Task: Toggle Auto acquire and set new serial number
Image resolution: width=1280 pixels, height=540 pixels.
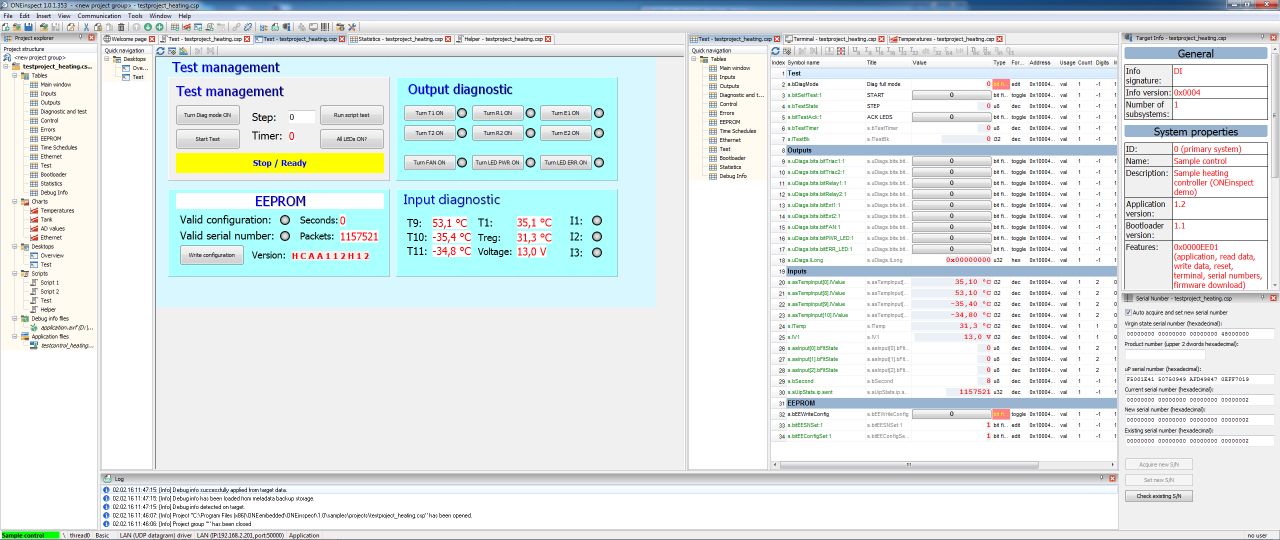Action: tap(1129, 312)
